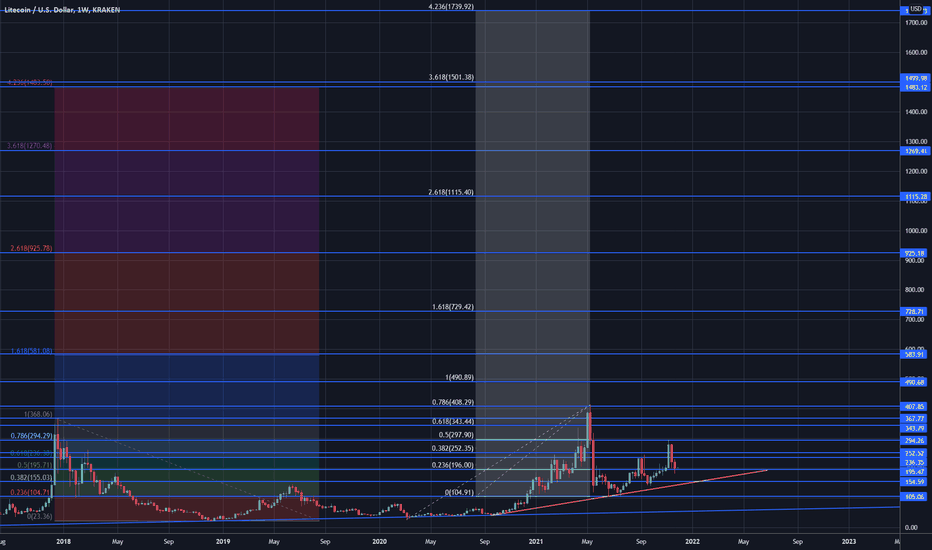Click the 0.786(294.29) label on left Fibonacci
This screenshot has height=550, width=932.
point(32,436)
